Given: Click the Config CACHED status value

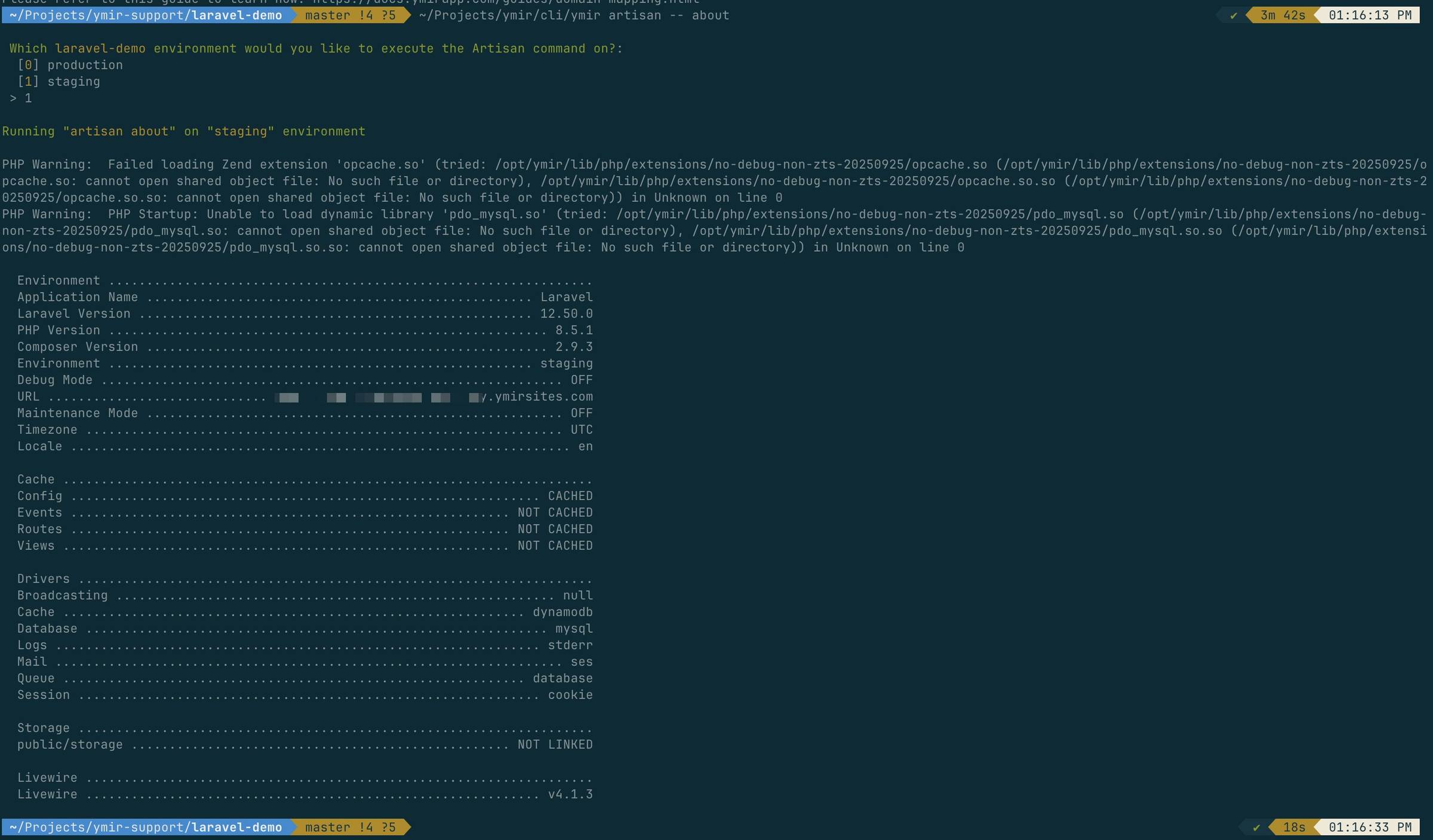Looking at the screenshot, I should point(570,496).
